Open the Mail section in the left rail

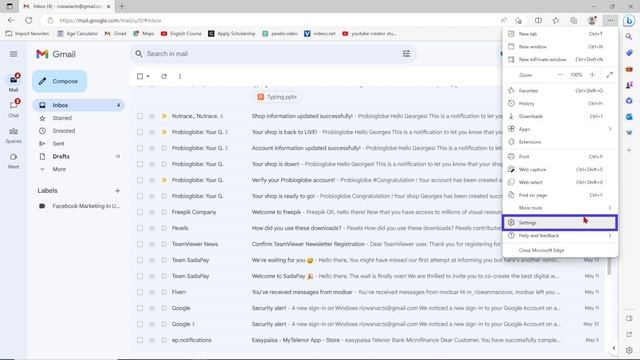coord(13,82)
